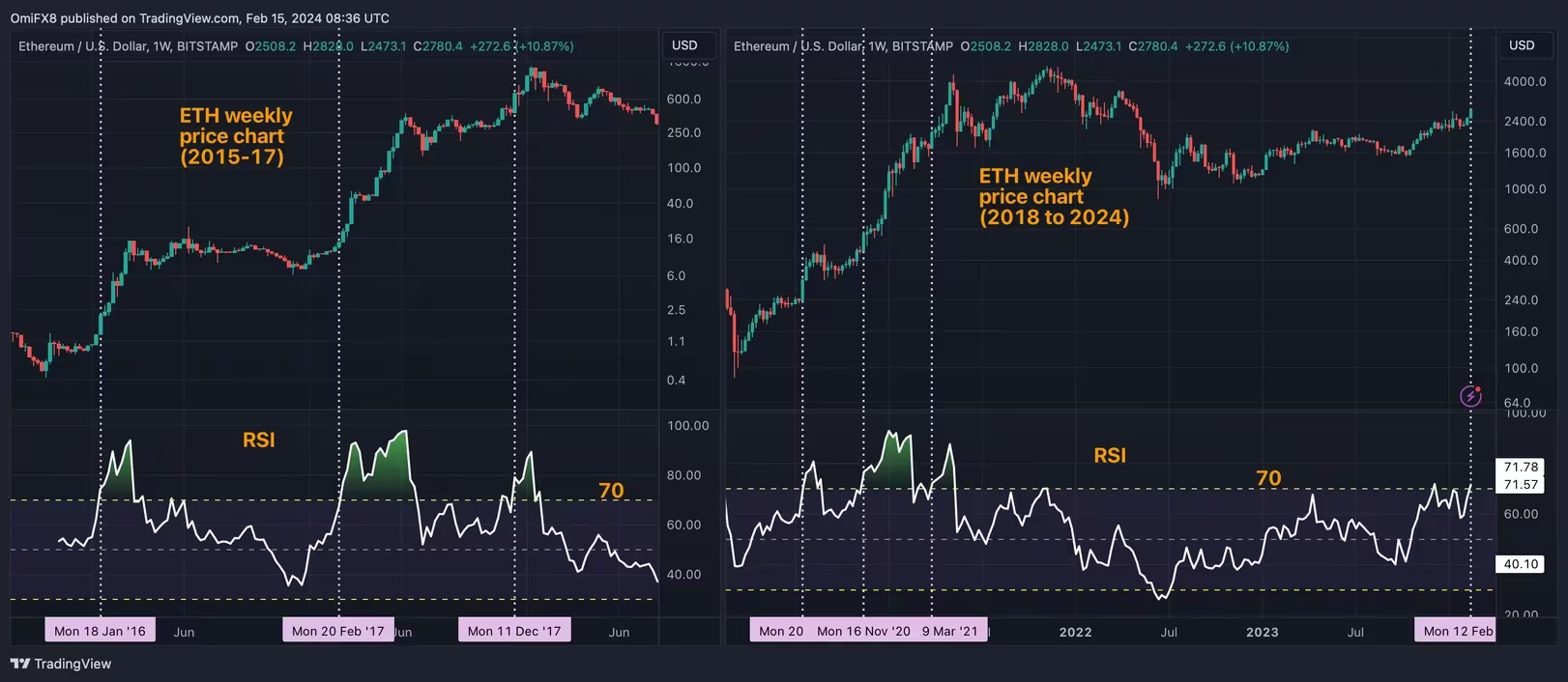Click the purple lightning bolt icon
Image resolution: width=1568 pixels, height=682 pixels.
click(x=1470, y=396)
